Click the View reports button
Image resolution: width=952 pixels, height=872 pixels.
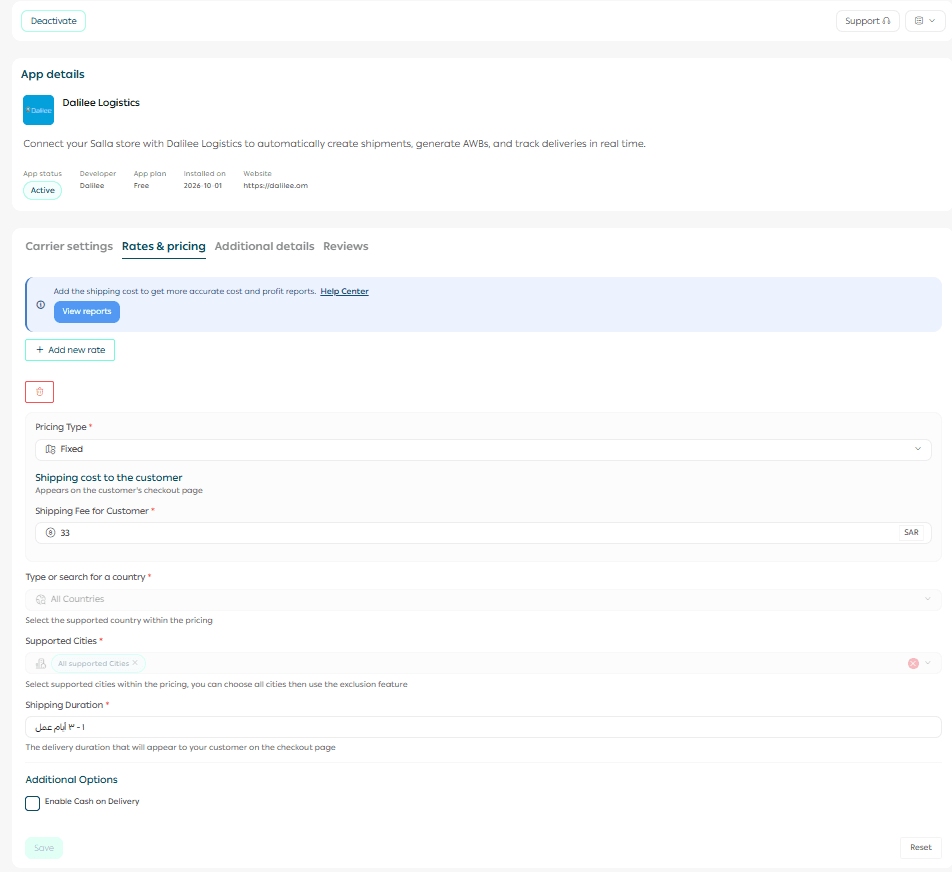[x=87, y=312]
